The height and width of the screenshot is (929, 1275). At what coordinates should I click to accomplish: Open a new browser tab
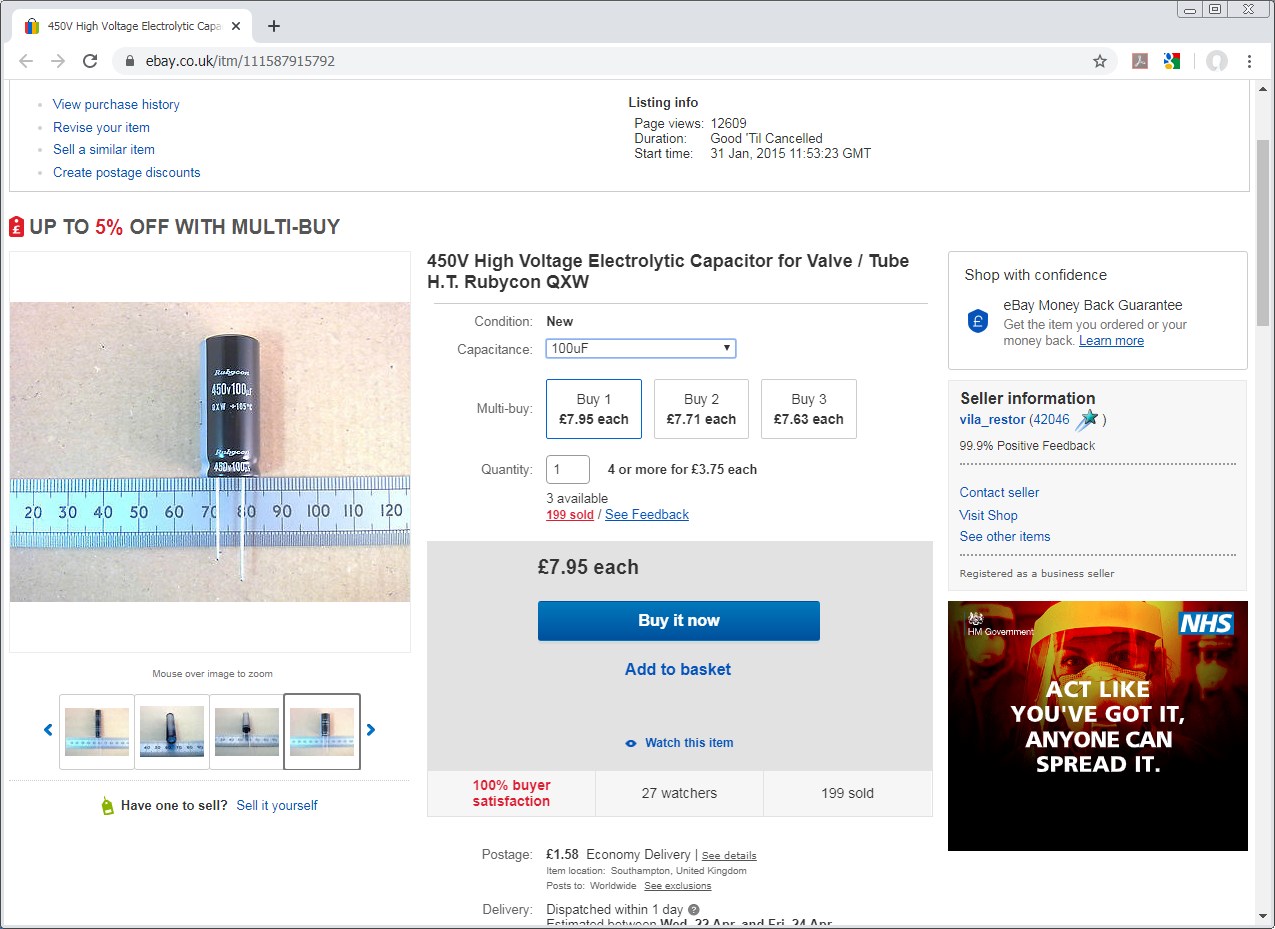pyautogui.click(x=274, y=26)
